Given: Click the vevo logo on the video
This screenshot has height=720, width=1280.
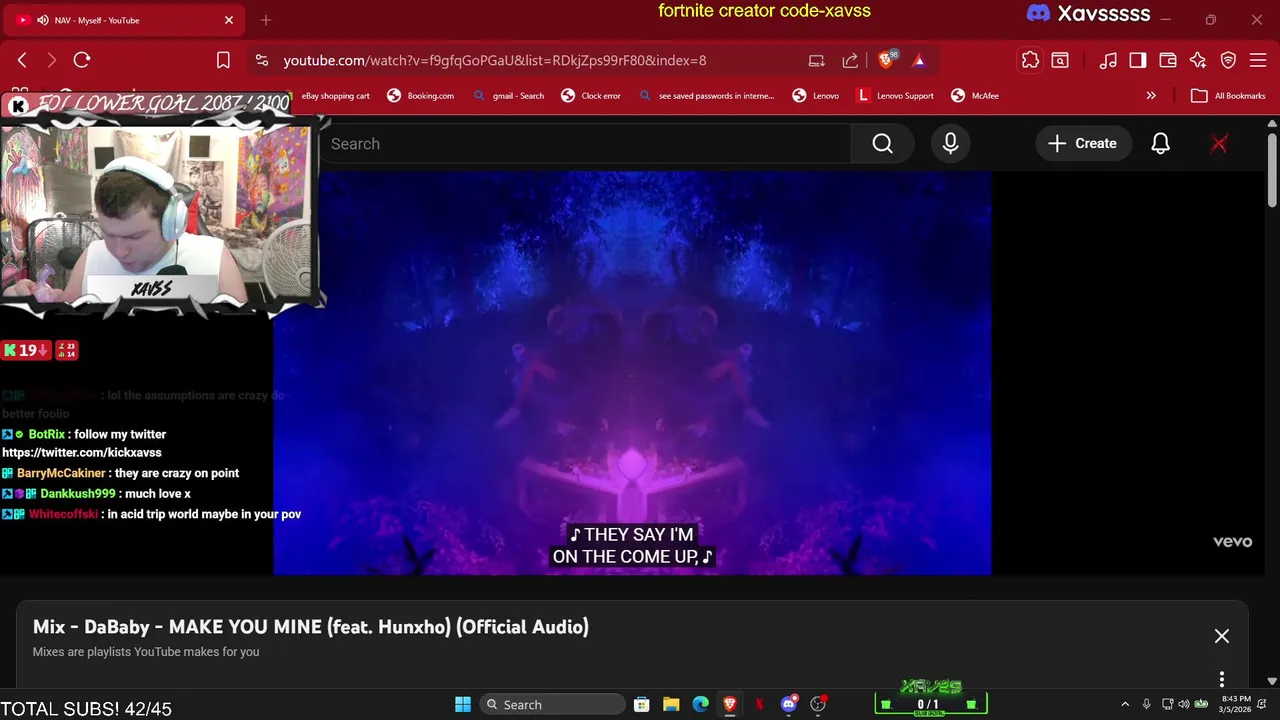Looking at the screenshot, I should pyautogui.click(x=1233, y=541).
